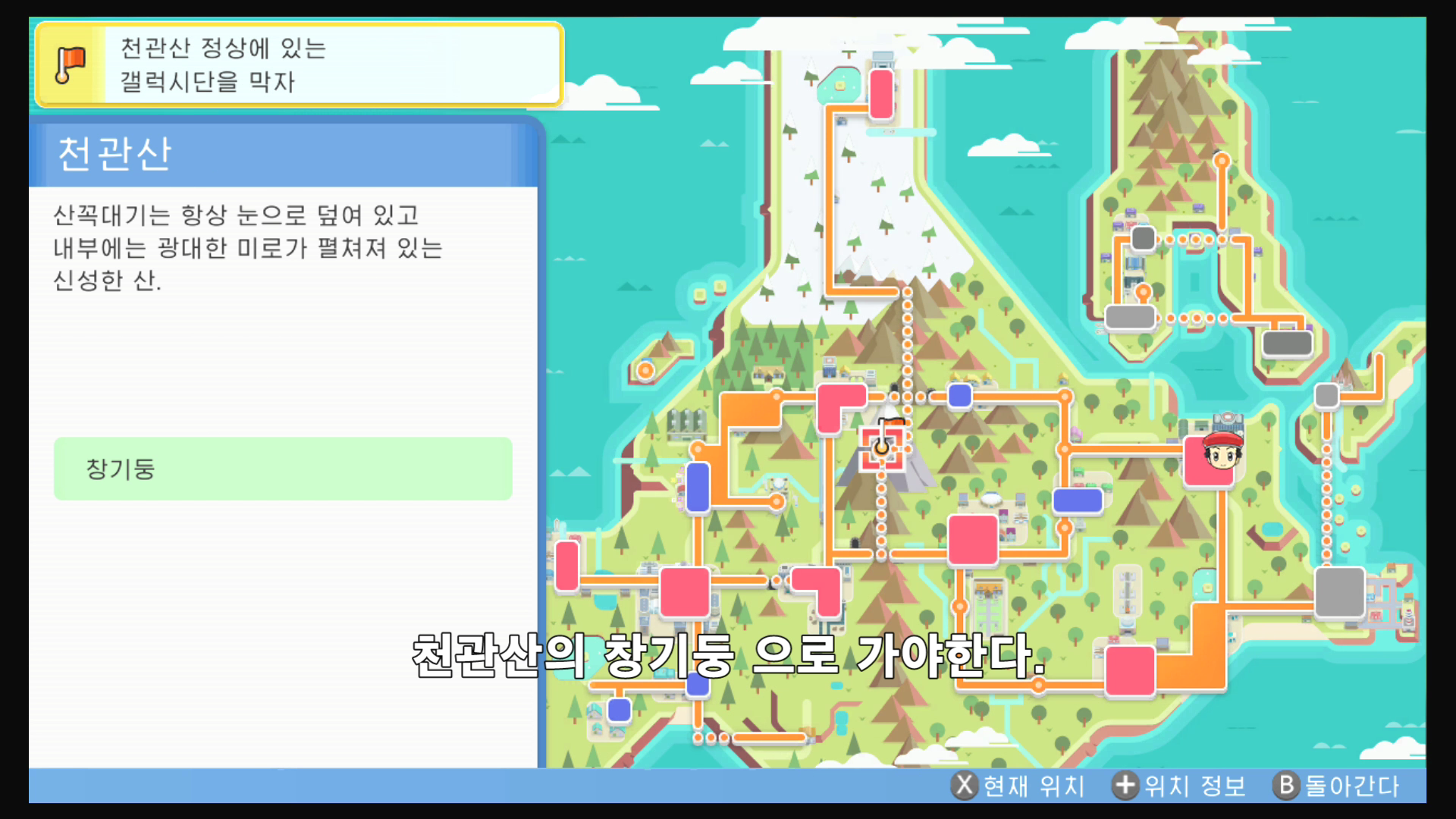The height and width of the screenshot is (819, 1456).
Task: Select the orange circle node left of the southeast pink city
Action: pos(1038,686)
